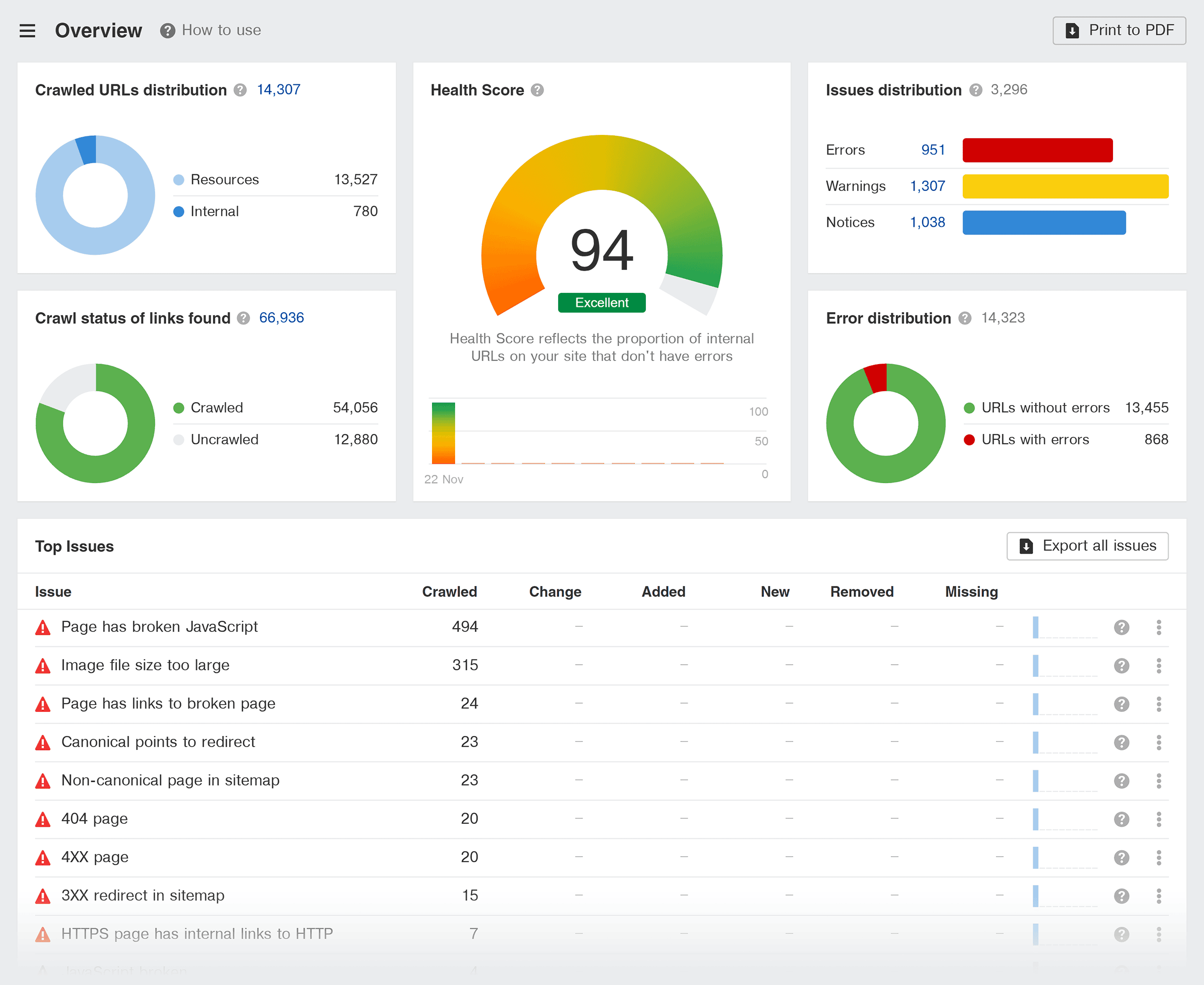Click the help icon next to Crawl status of links found
The image size is (1204, 985).
[243, 318]
